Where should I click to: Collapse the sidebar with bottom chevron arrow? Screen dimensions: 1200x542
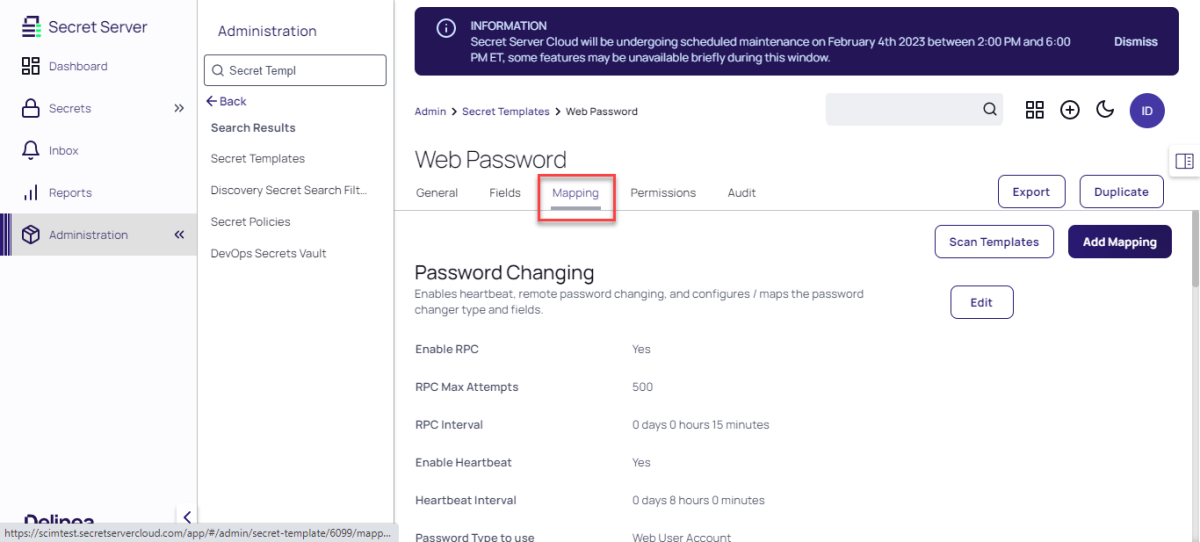(x=186, y=517)
